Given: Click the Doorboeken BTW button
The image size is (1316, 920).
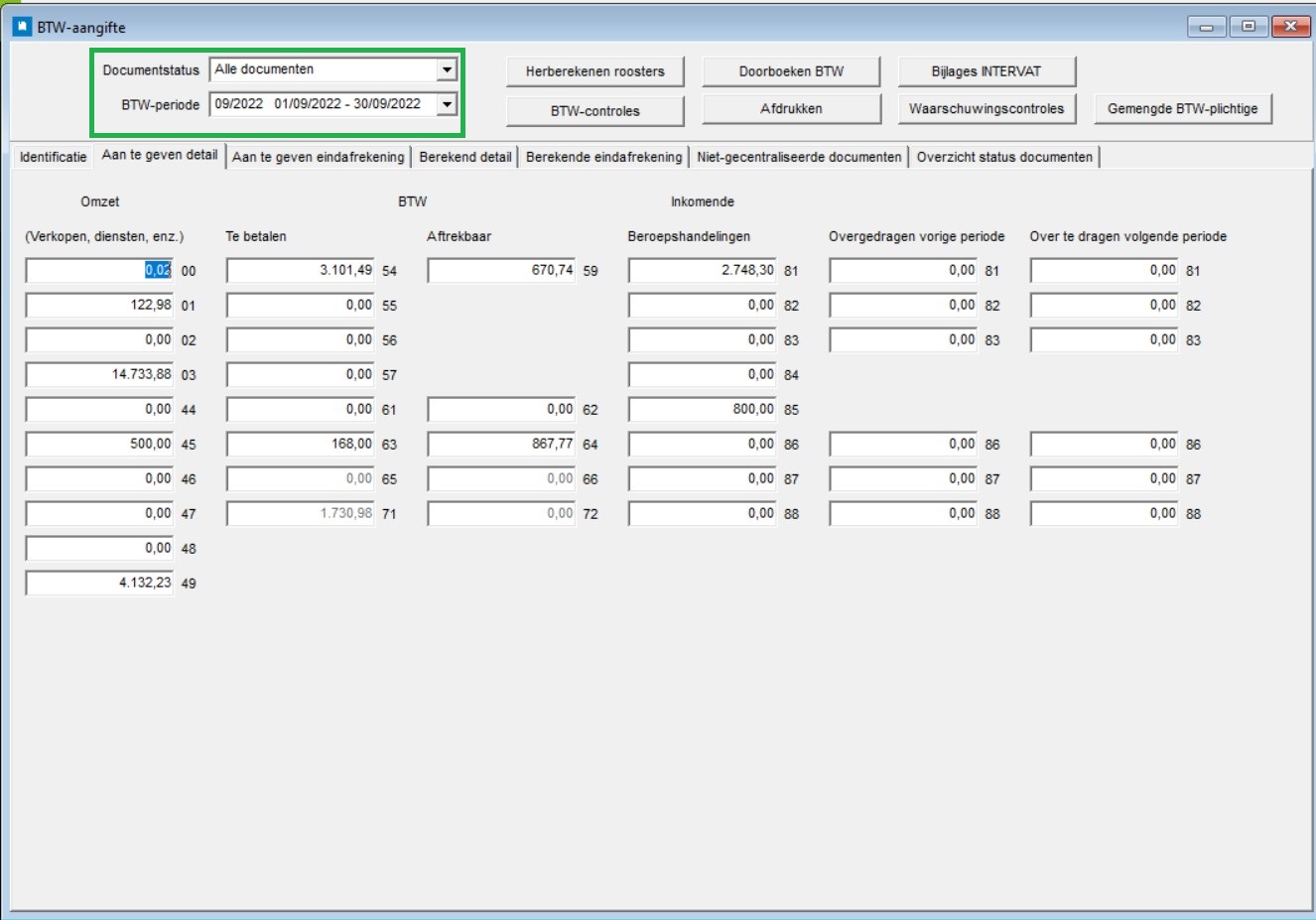Looking at the screenshot, I should 791,71.
